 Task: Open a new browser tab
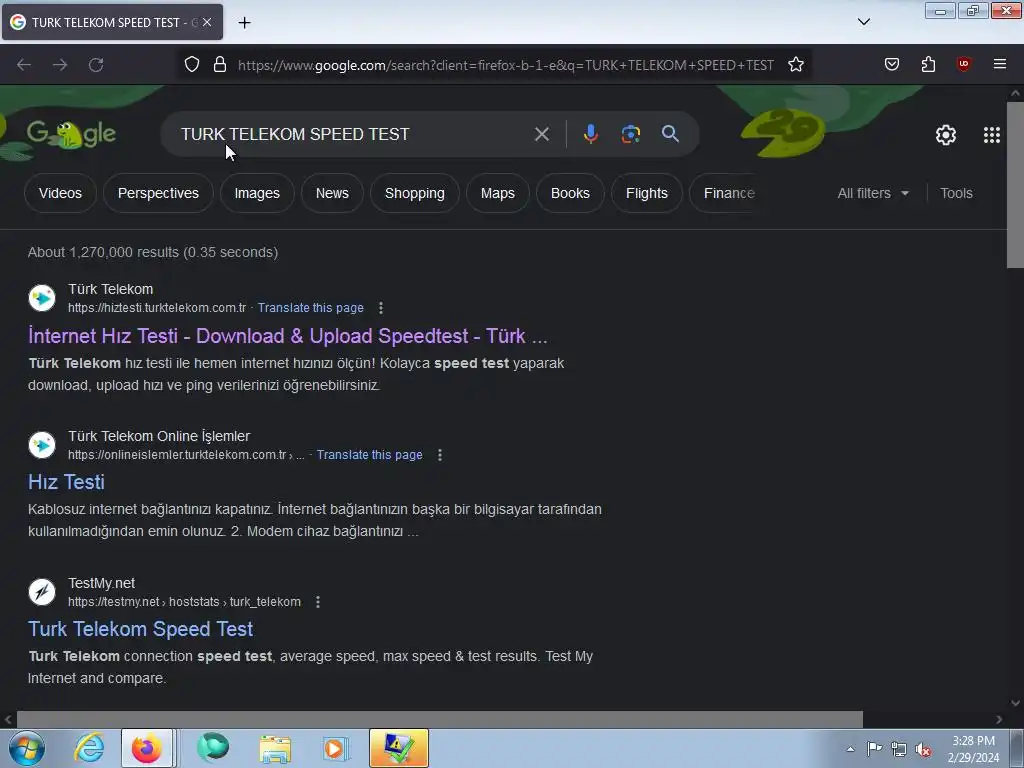click(x=244, y=23)
